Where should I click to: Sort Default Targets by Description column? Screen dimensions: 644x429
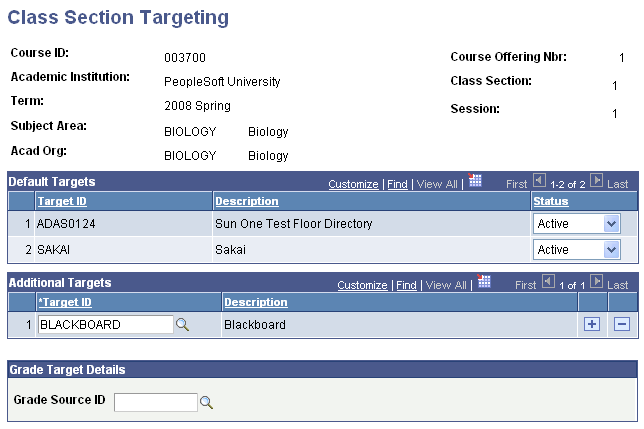pyautogui.click(x=247, y=201)
